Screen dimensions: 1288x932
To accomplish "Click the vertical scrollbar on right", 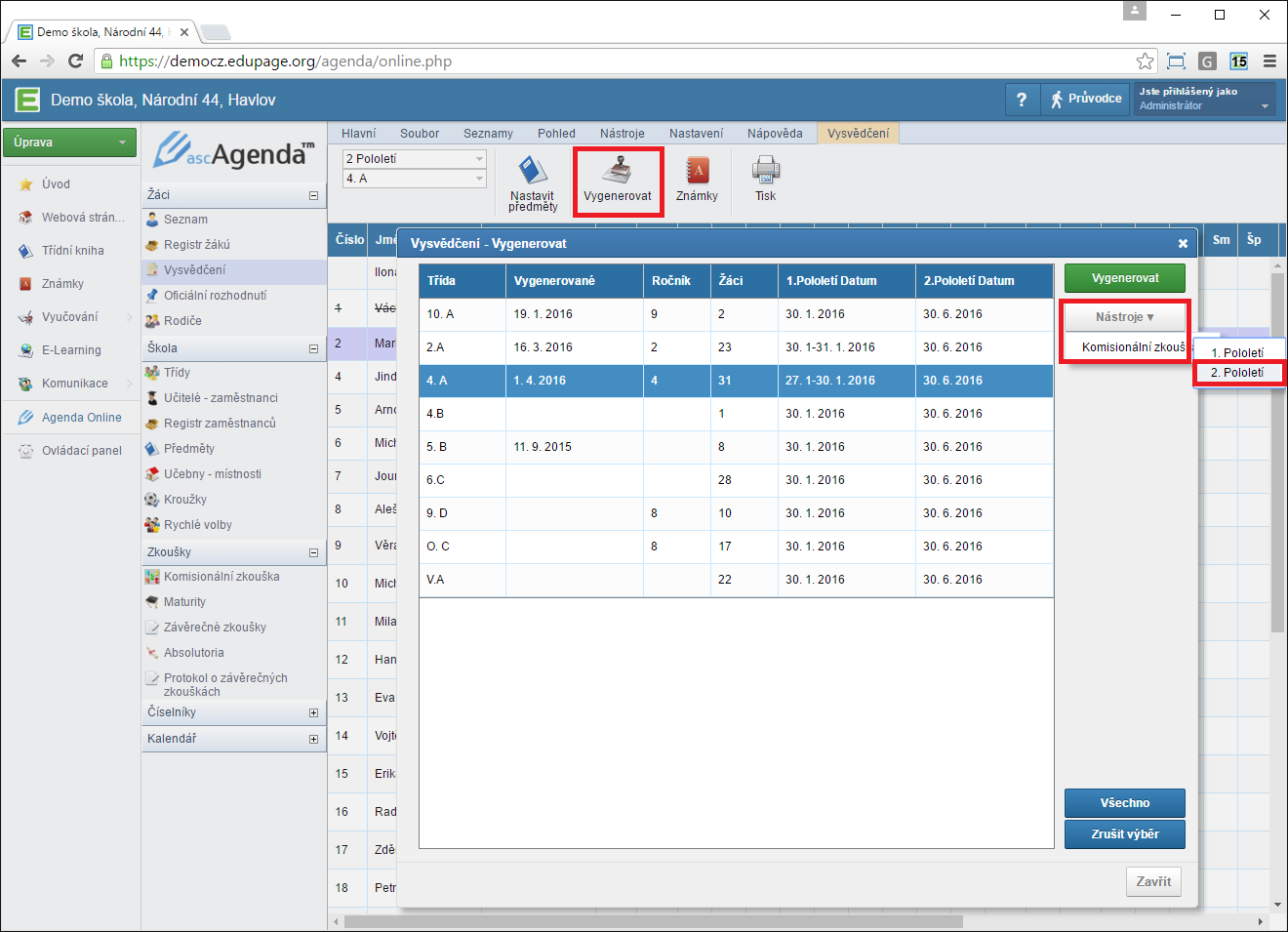I will [x=1277, y=454].
